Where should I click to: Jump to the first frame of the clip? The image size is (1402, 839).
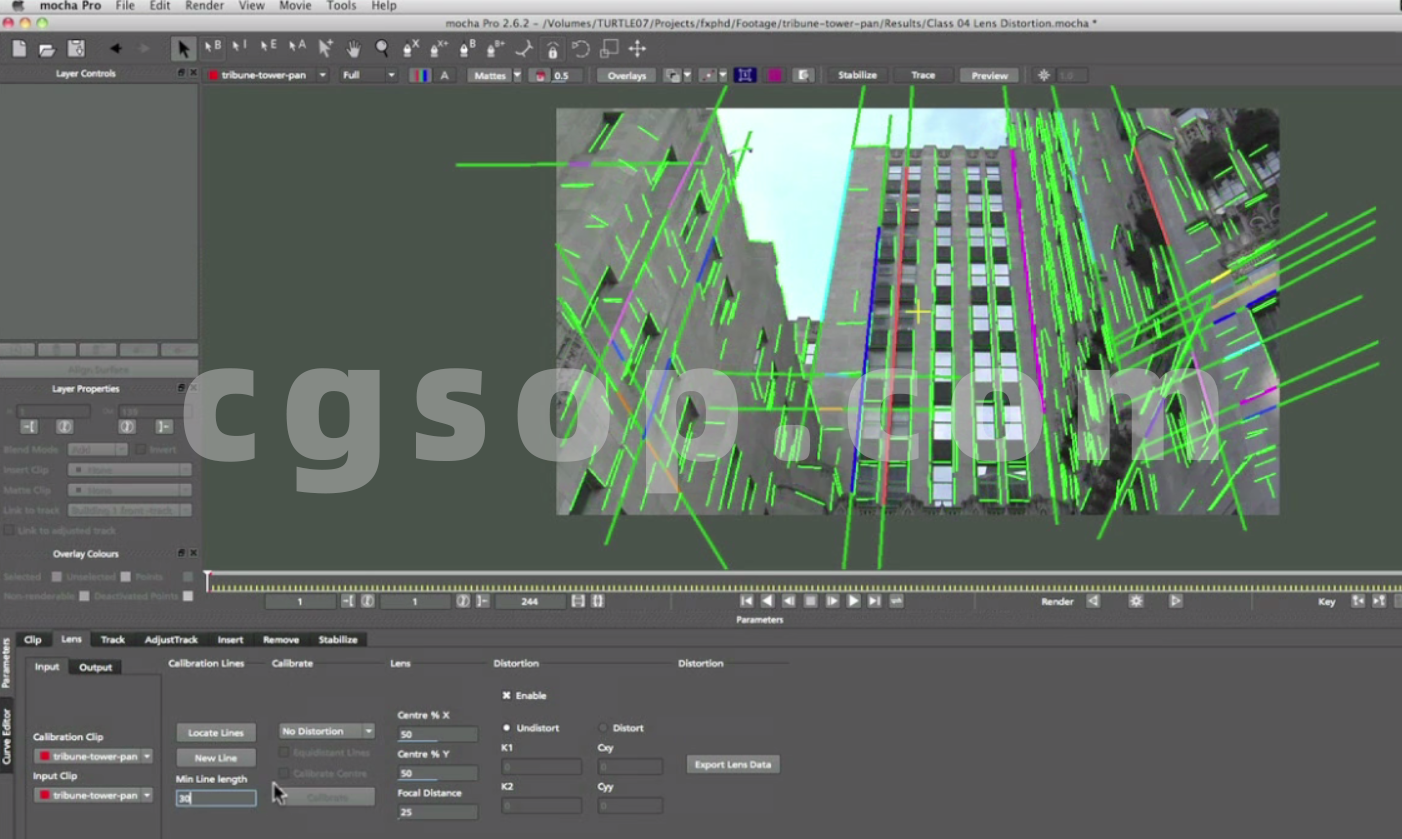746,601
